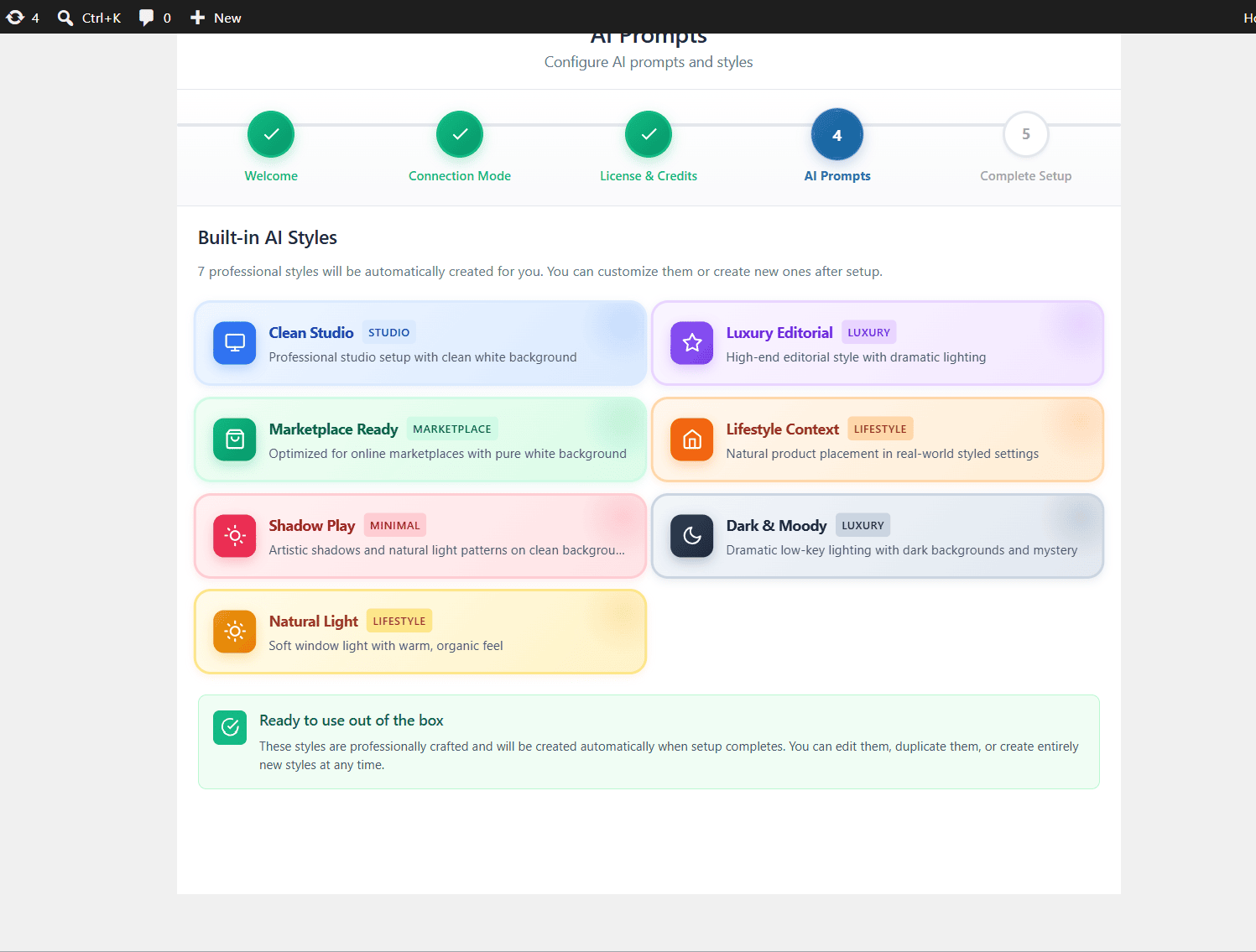Screen dimensions: 1256x952
Task: Click the MARKETPLACE tag badge
Action: pos(452,429)
